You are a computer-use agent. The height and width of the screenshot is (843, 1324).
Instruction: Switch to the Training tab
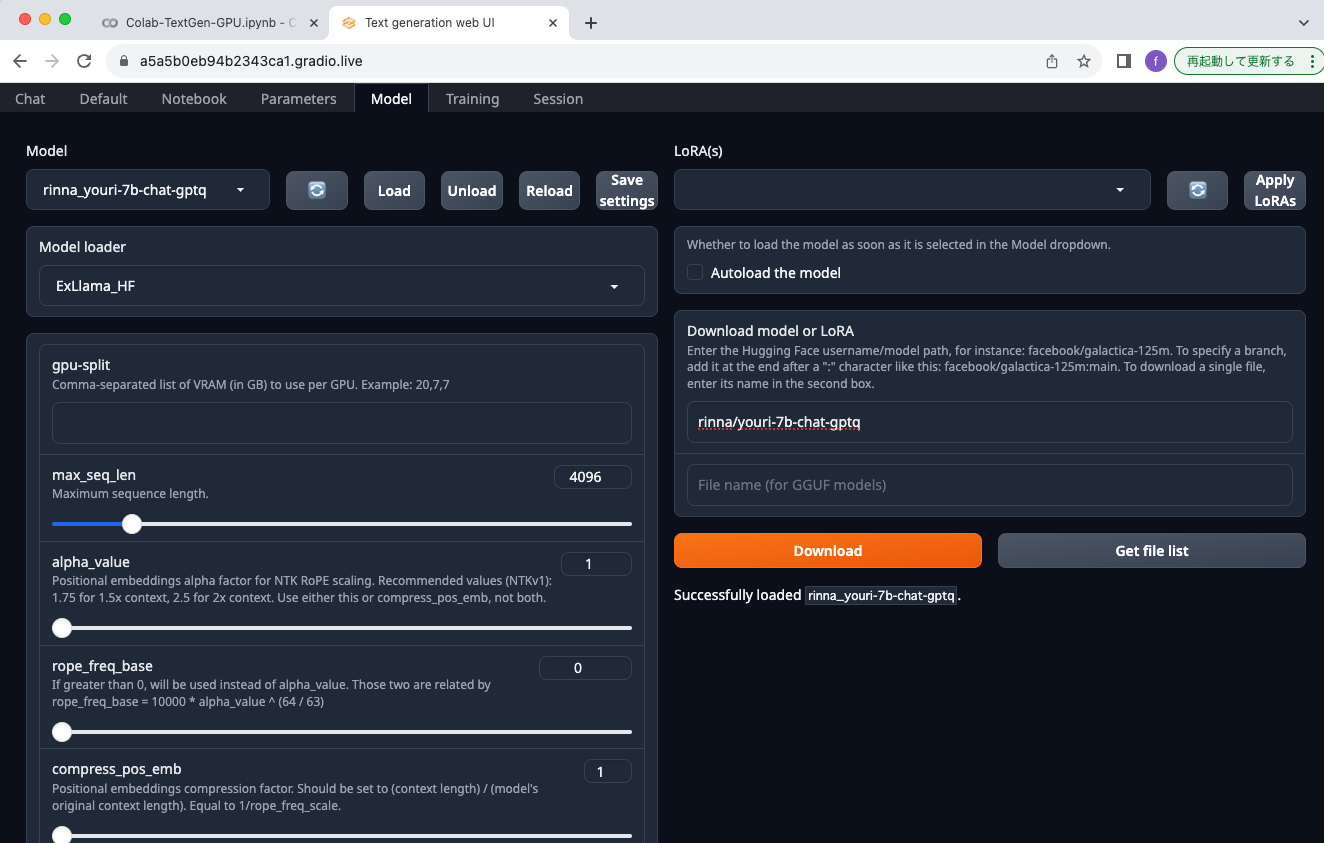coord(472,98)
